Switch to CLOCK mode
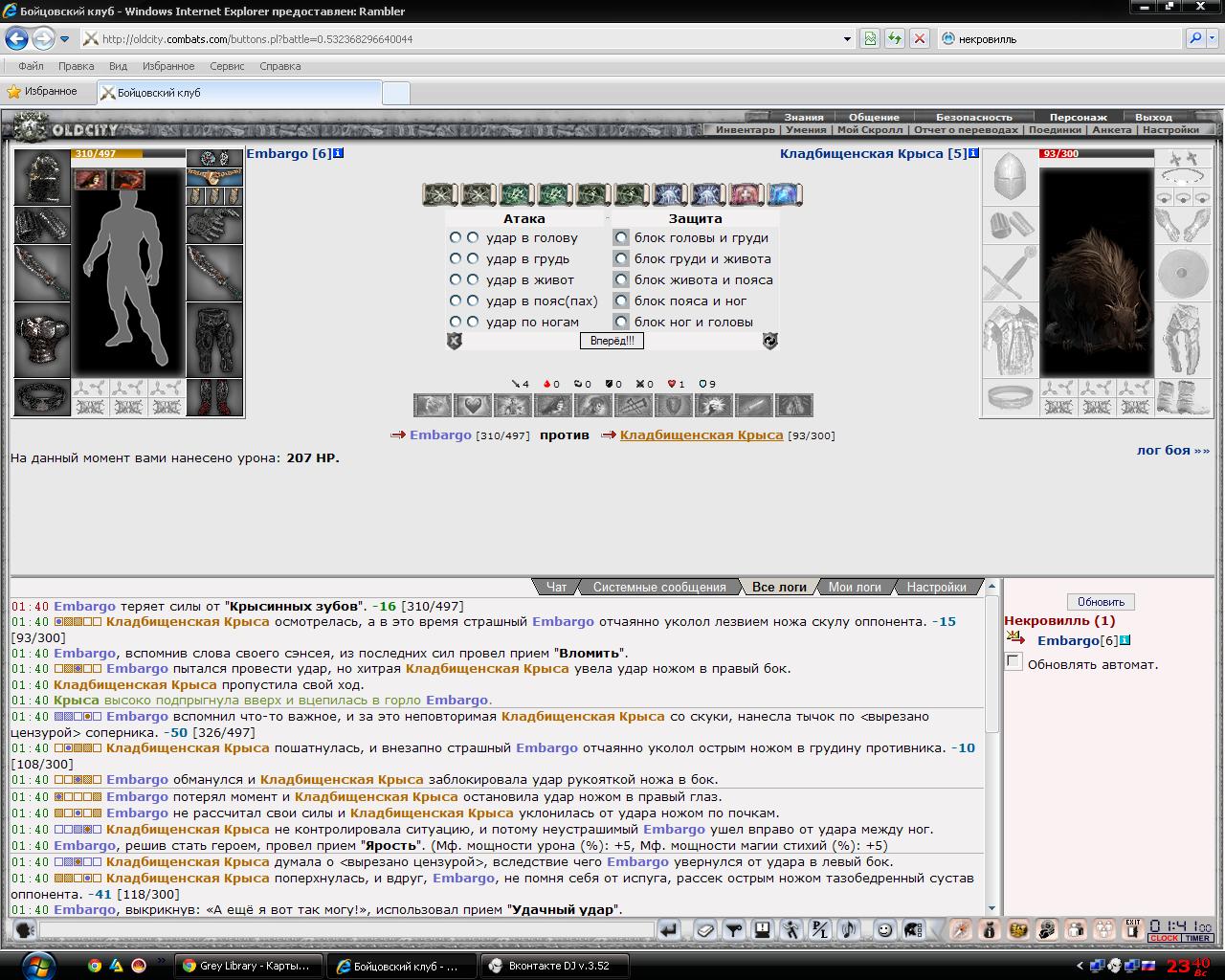 (1165, 938)
